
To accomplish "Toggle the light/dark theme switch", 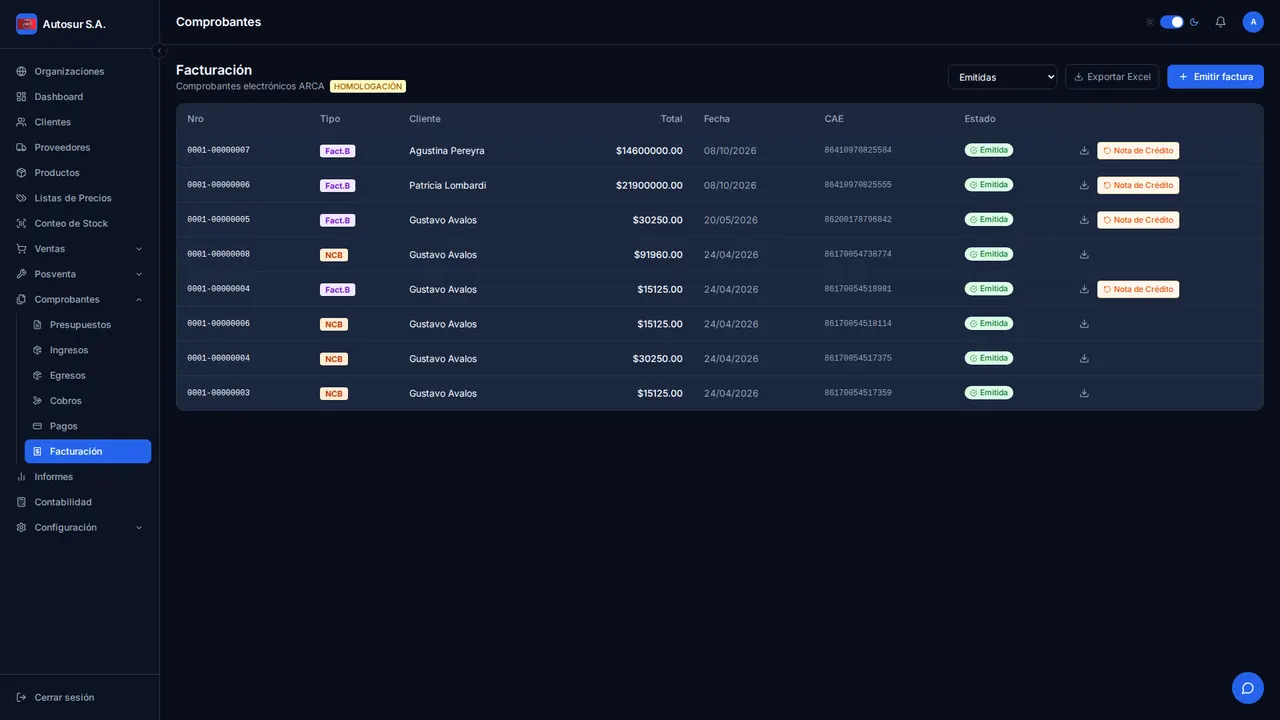I will pyautogui.click(x=1172, y=22).
